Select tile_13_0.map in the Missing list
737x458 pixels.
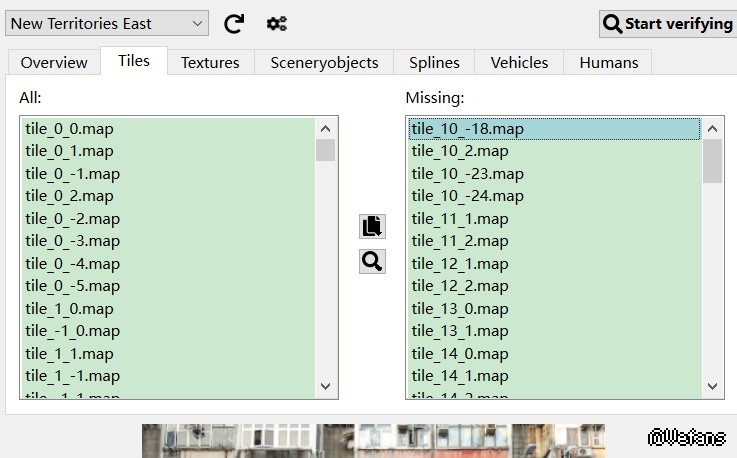click(460, 309)
